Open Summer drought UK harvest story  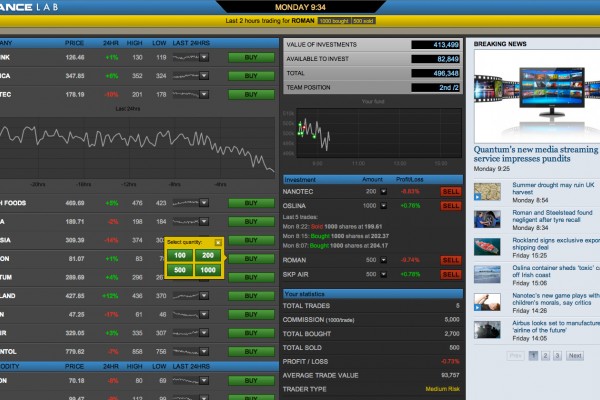coord(553,188)
